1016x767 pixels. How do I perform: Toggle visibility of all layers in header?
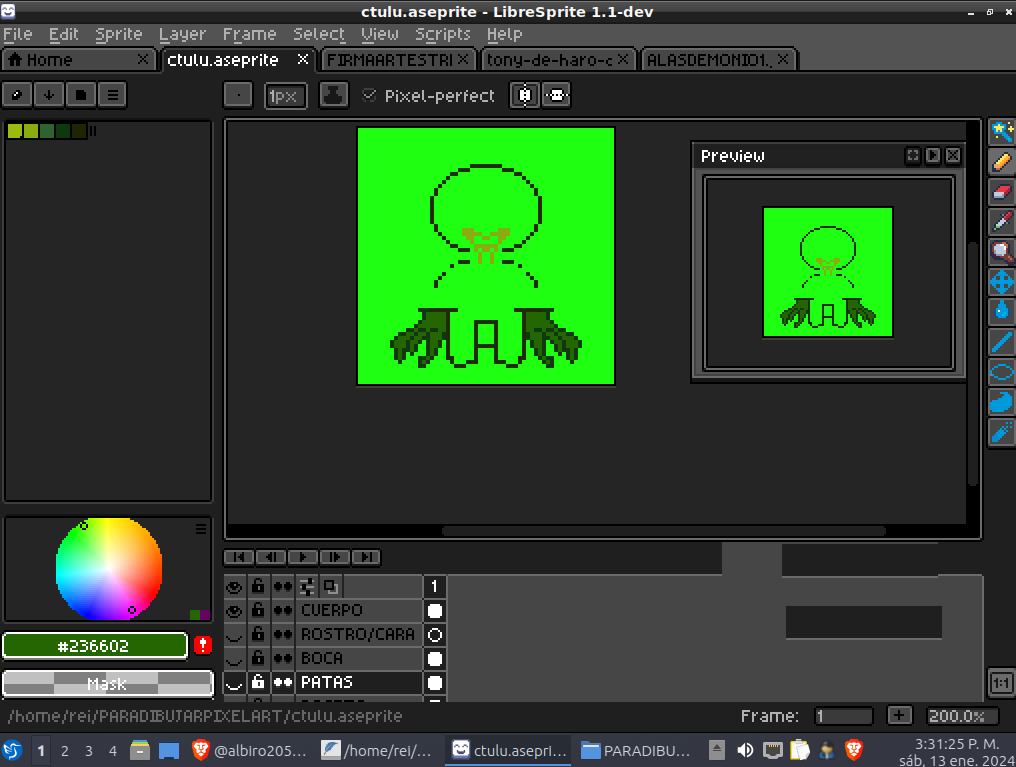tap(235, 587)
